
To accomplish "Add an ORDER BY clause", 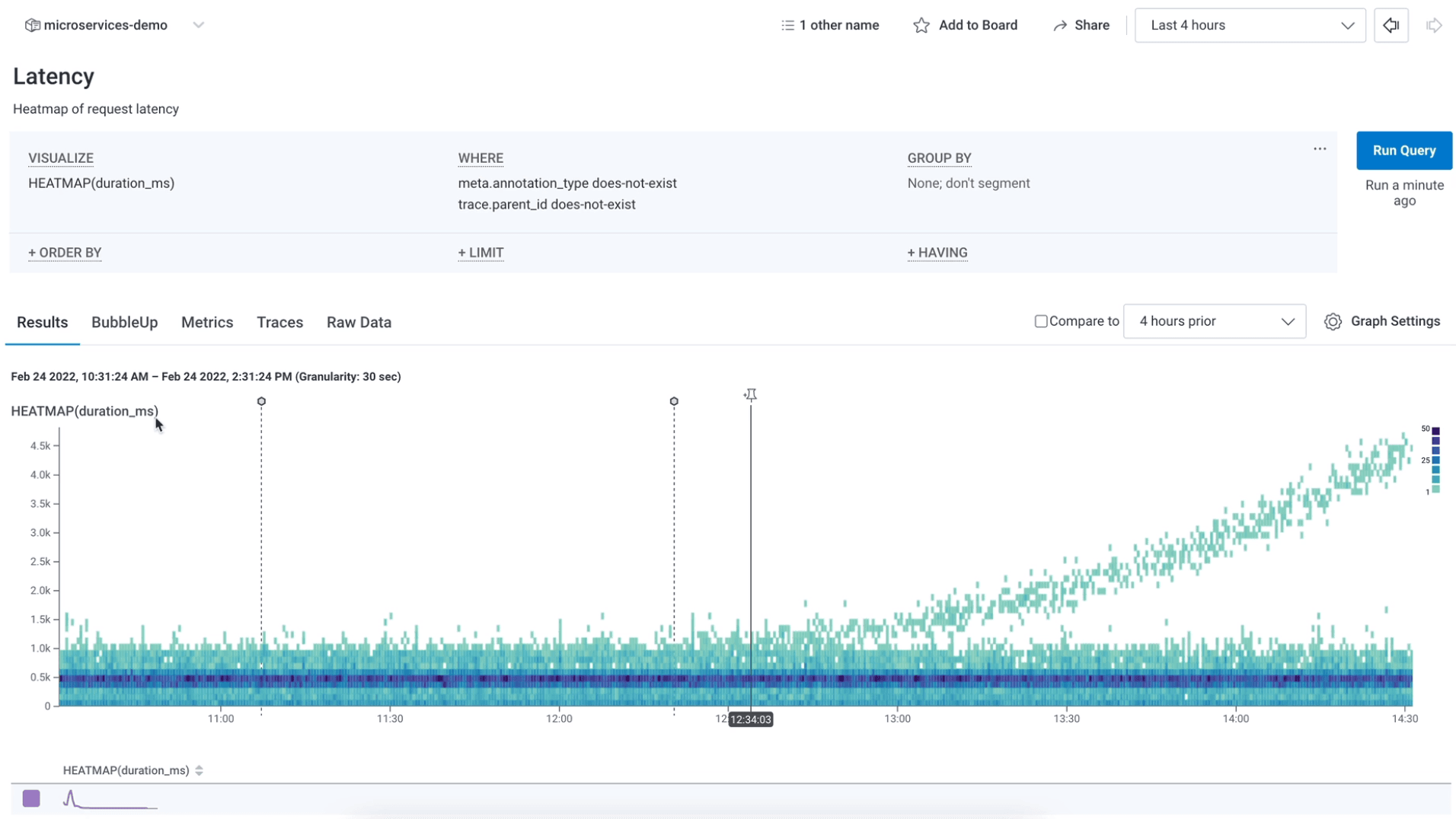I will [65, 253].
